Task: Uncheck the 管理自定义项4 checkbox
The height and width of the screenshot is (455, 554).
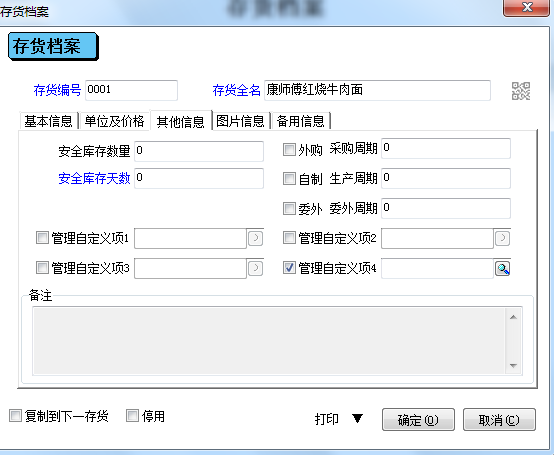Action: (289, 267)
